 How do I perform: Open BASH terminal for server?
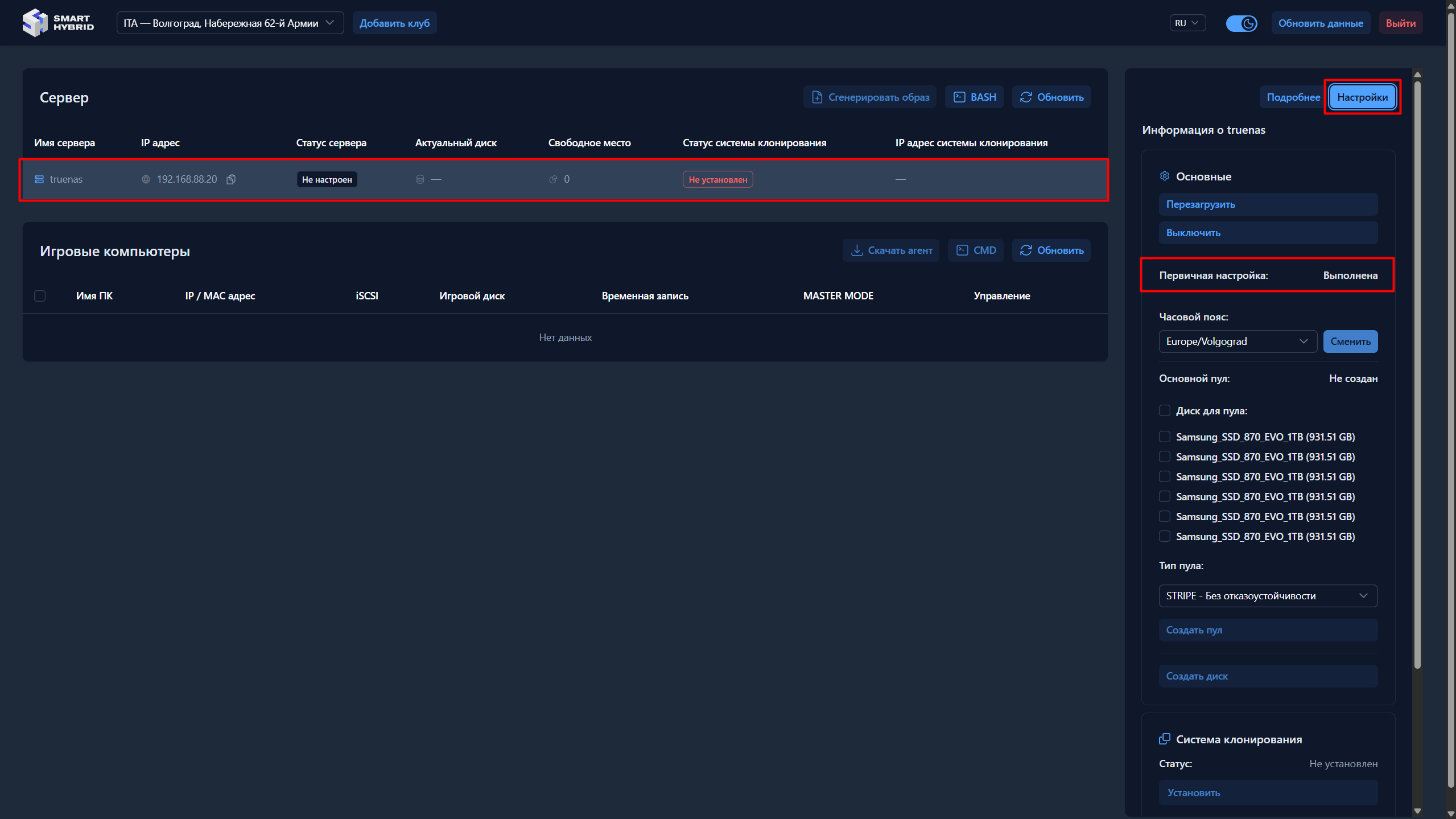tap(975, 97)
